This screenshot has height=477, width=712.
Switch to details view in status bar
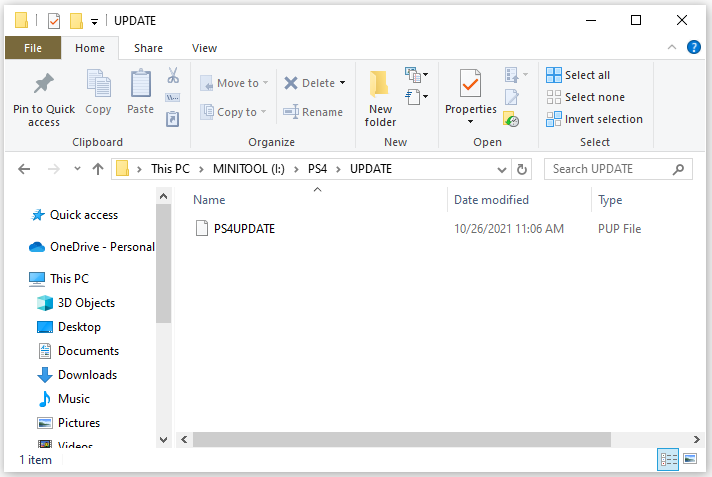[x=667, y=460]
